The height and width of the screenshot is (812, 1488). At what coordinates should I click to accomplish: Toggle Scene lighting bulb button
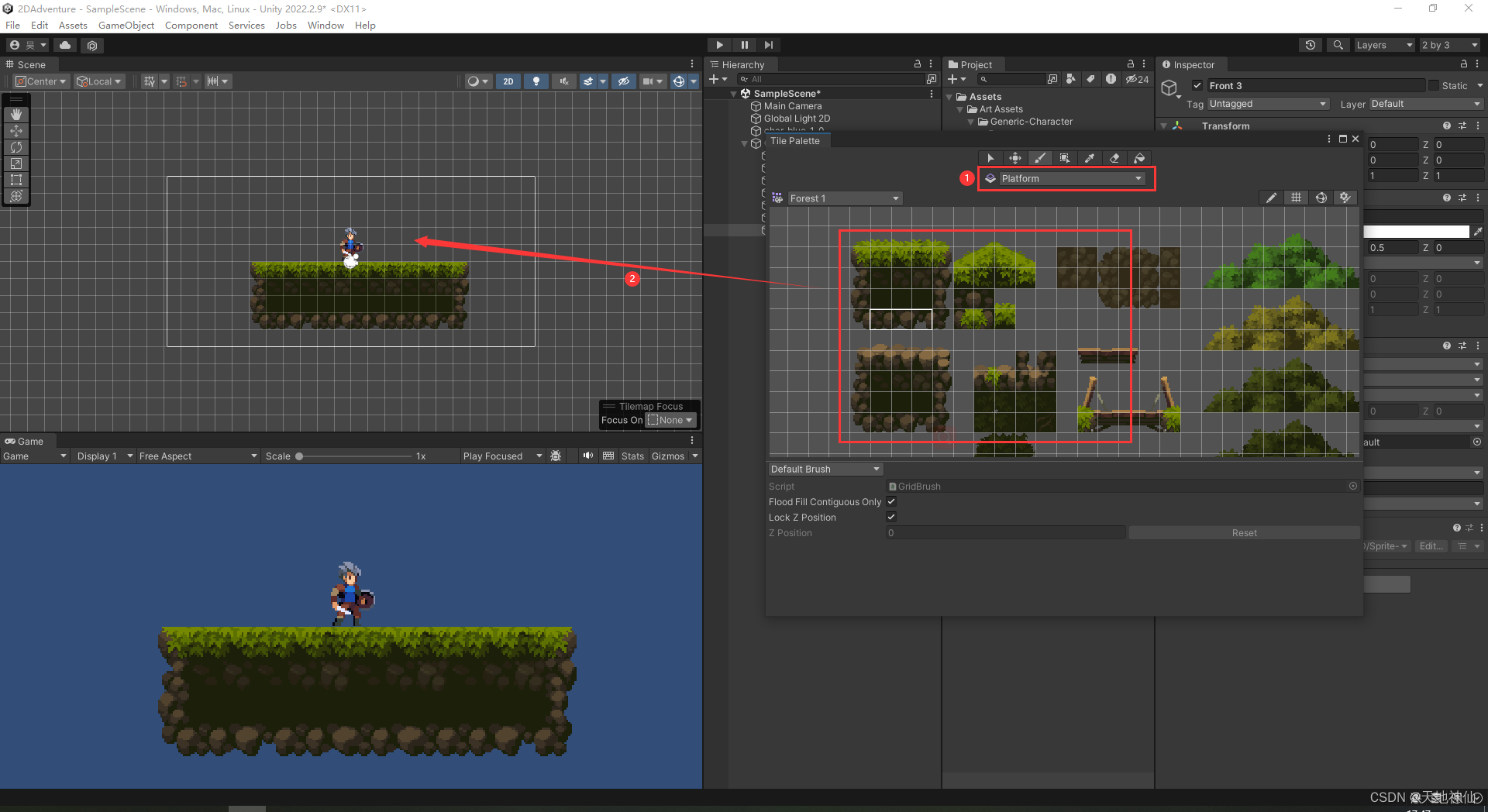point(536,81)
